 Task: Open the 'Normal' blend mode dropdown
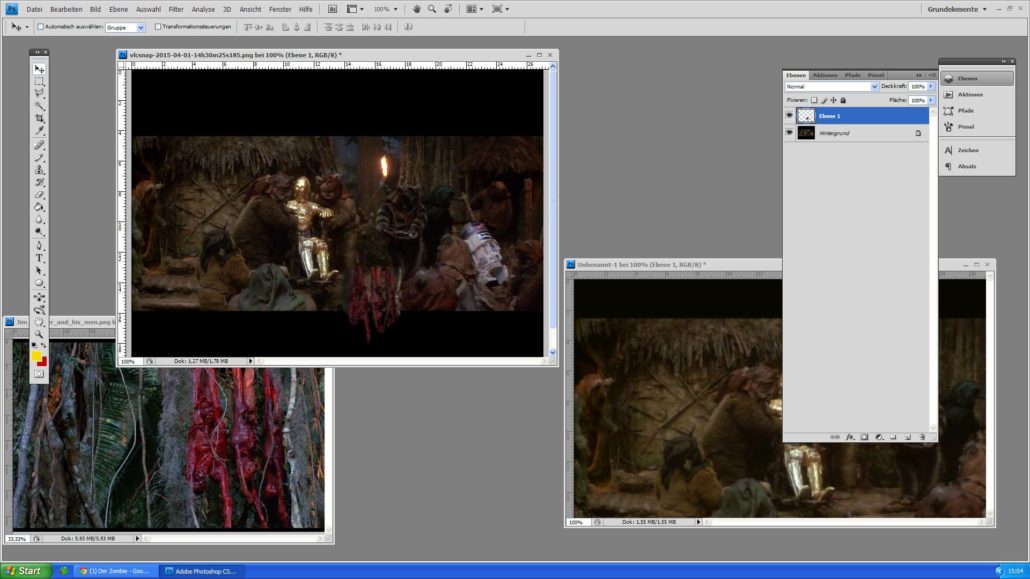[x=832, y=87]
